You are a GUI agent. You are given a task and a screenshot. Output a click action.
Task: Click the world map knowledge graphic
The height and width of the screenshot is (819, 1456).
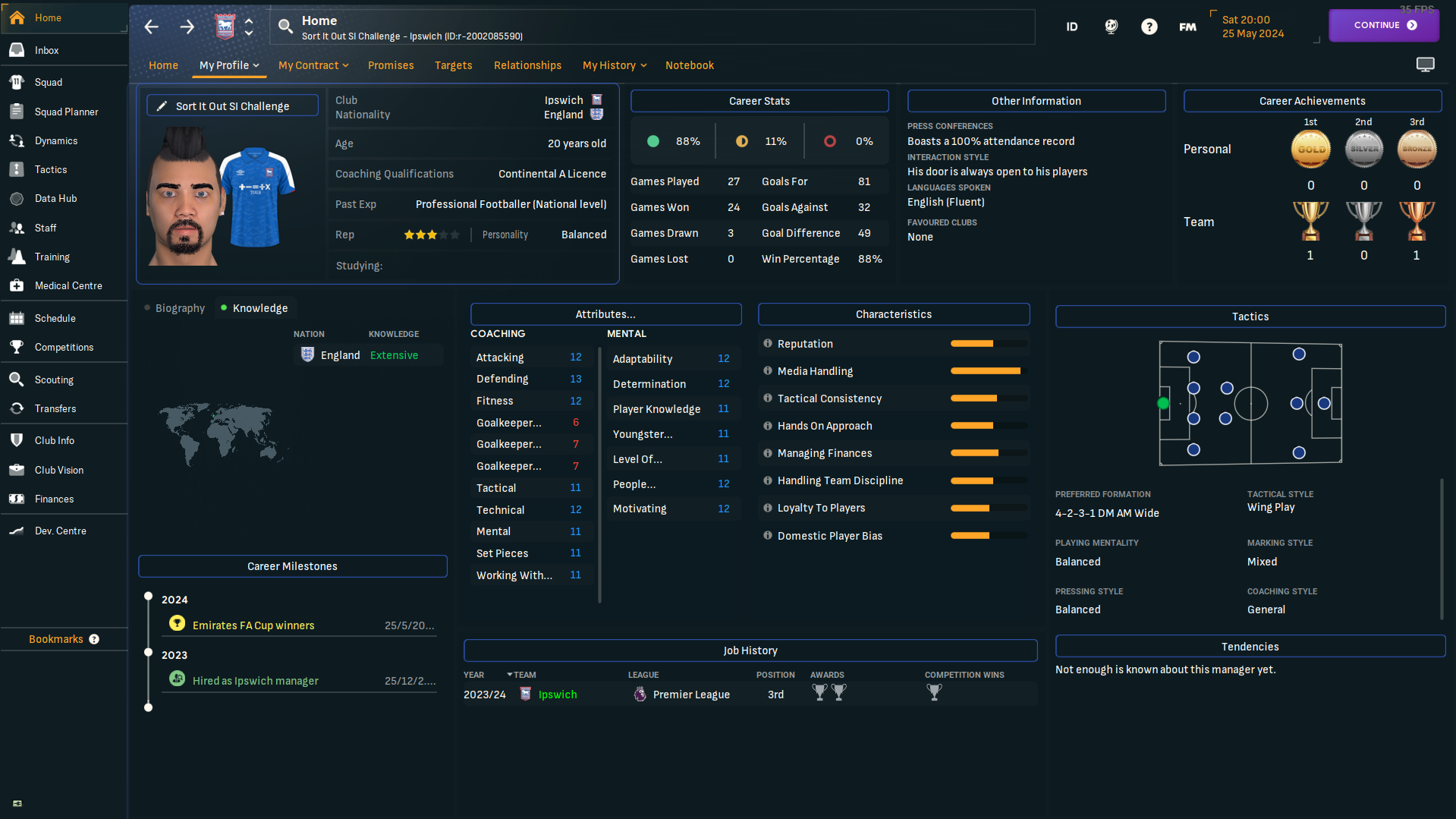click(x=222, y=434)
